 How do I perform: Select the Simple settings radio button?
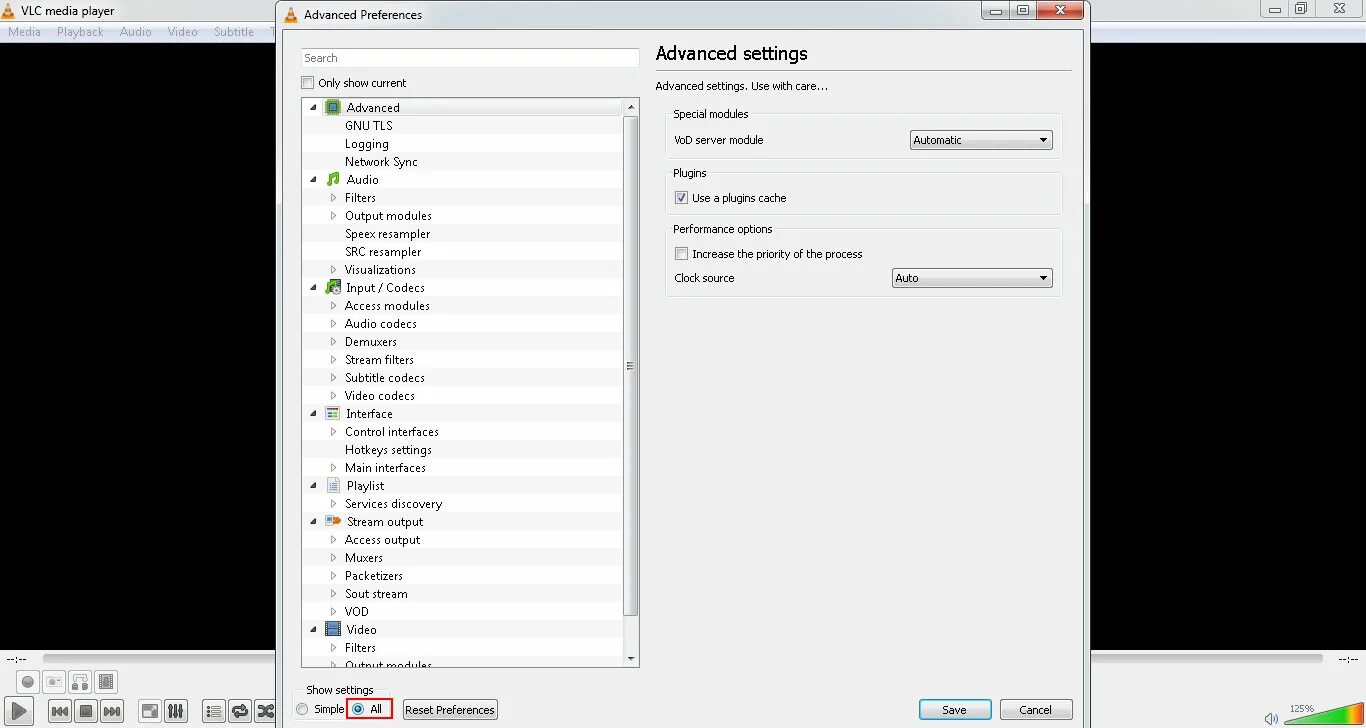[x=301, y=708]
